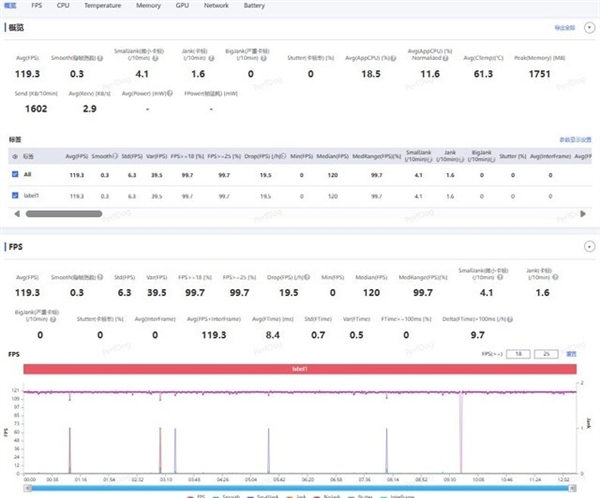Click the FPS threshold field showing 18
Image resolution: width=600 pixels, height=498 pixels.
pyautogui.click(x=517, y=353)
